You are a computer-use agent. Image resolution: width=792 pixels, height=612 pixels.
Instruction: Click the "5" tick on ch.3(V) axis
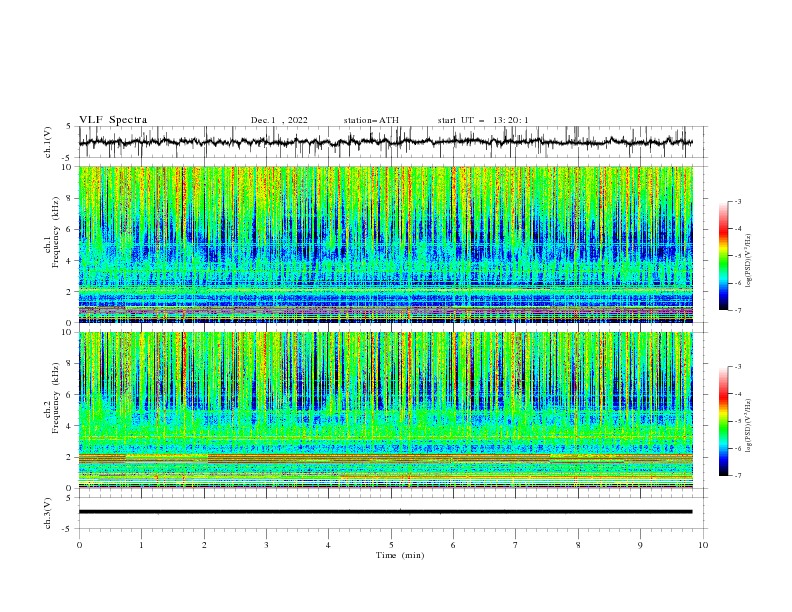point(69,498)
